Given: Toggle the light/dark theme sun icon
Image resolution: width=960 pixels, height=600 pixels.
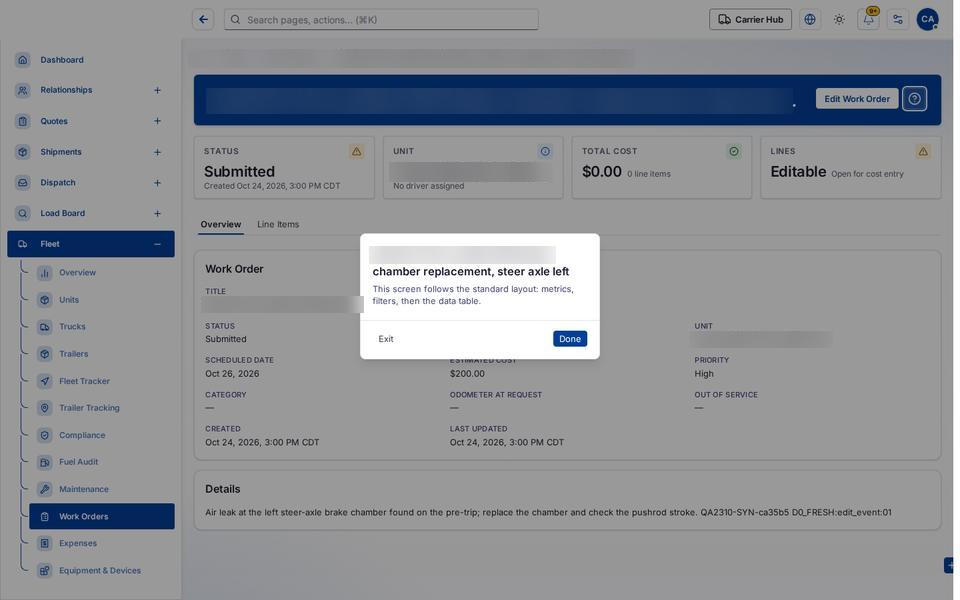Looking at the screenshot, I should 839,20.
